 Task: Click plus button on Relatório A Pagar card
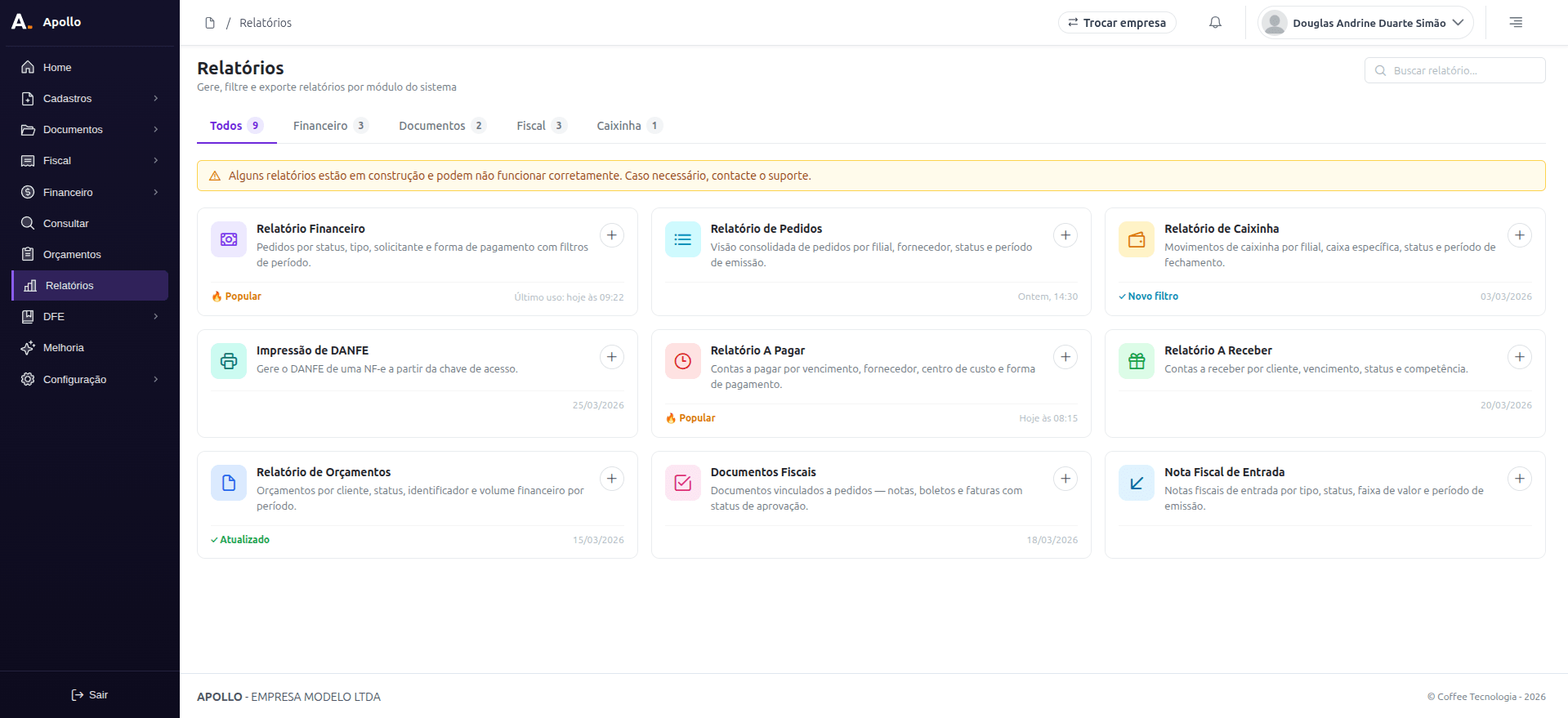point(1065,357)
